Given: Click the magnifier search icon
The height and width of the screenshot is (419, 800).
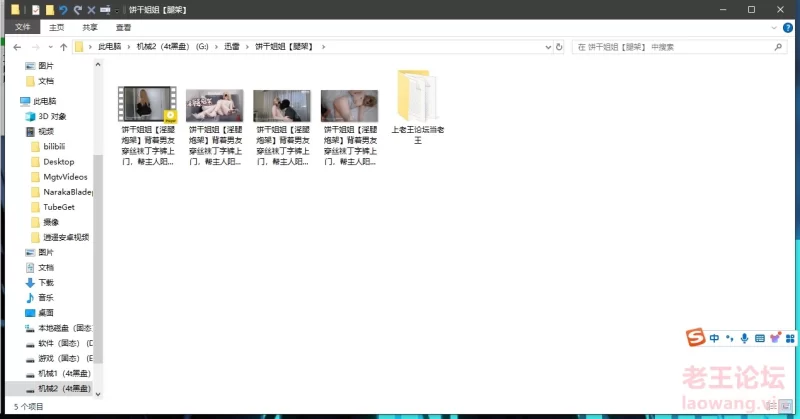Looking at the screenshot, I should click(x=778, y=47).
